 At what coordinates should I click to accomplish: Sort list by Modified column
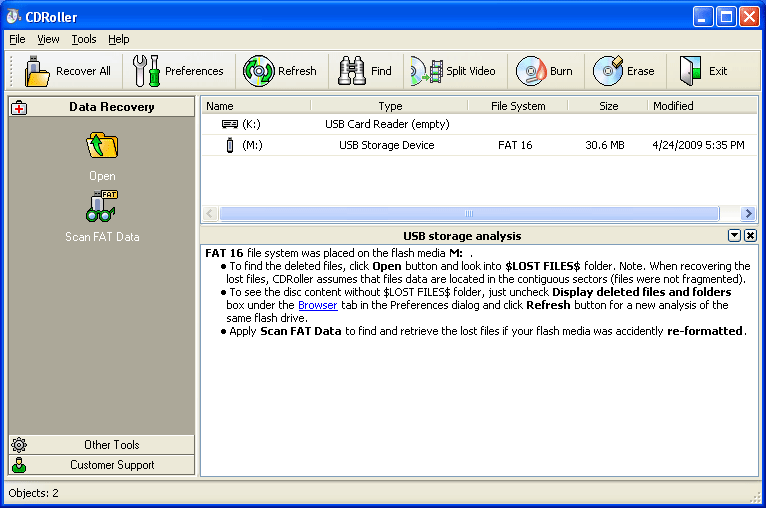click(702, 106)
